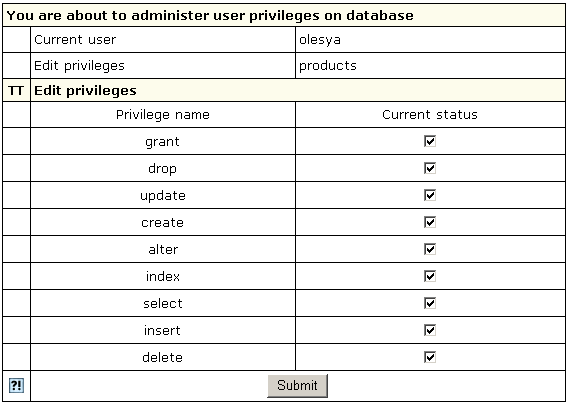The height and width of the screenshot is (403, 570).
Task: Uncheck the grant privilege checkbox
Action: coord(430,141)
